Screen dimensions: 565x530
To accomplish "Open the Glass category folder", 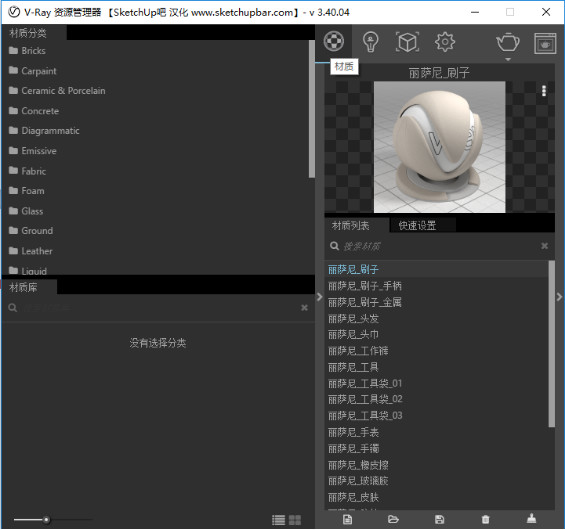I will [26, 211].
